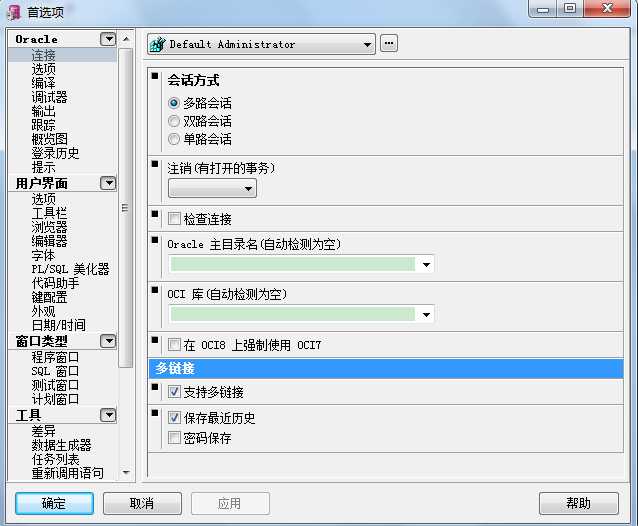Click into the Oracle 主目录名 input field
Image resolution: width=638 pixels, height=526 pixels.
293,264
